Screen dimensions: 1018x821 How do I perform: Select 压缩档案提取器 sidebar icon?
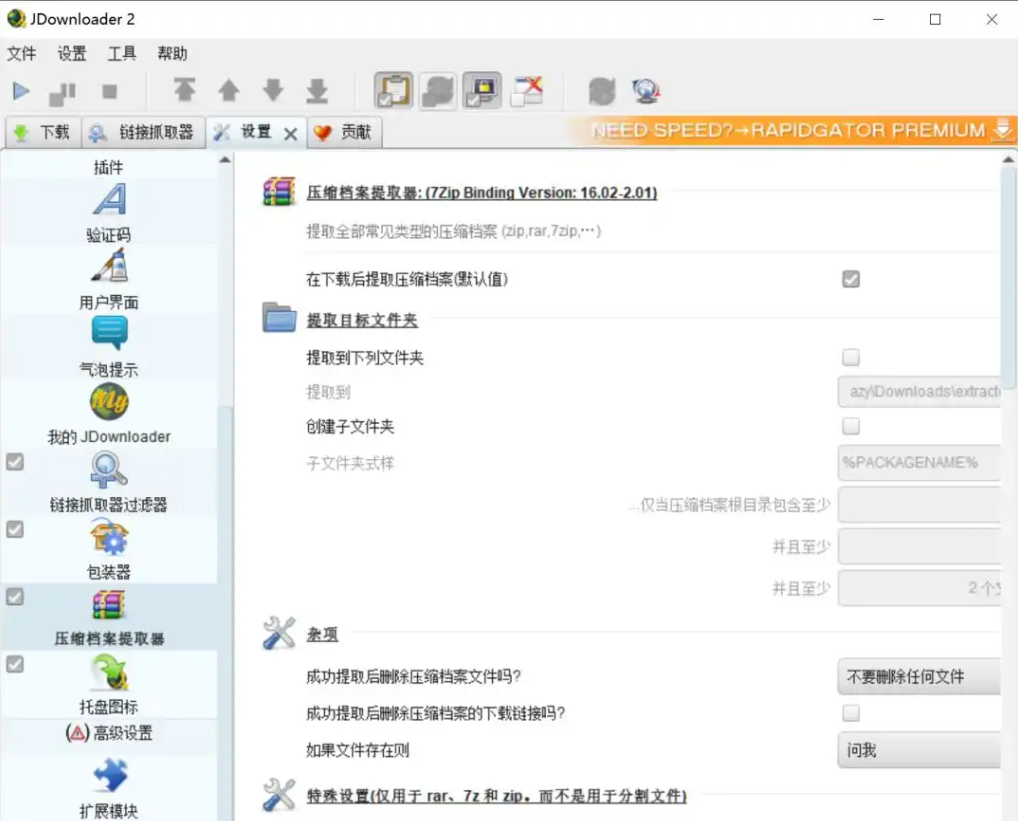click(x=108, y=605)
